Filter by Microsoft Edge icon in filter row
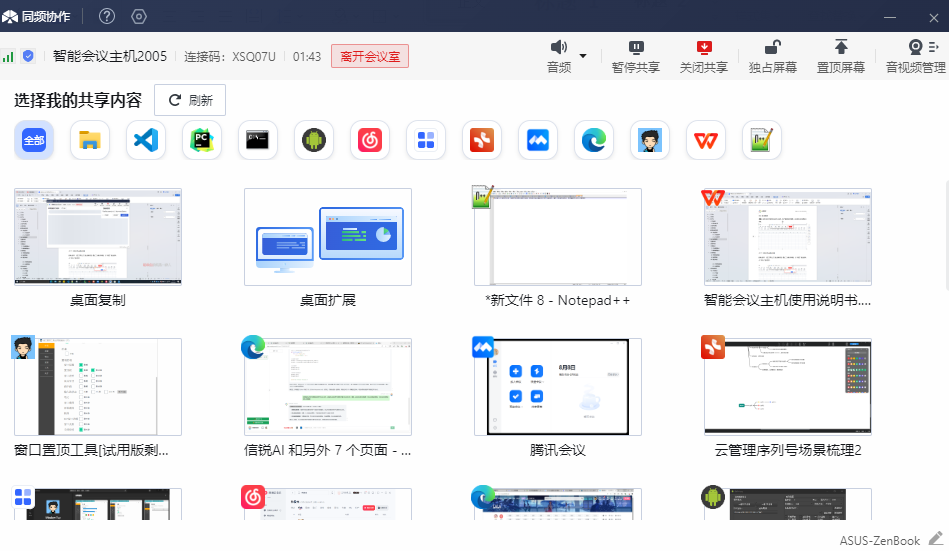 (x=594, y=140)
